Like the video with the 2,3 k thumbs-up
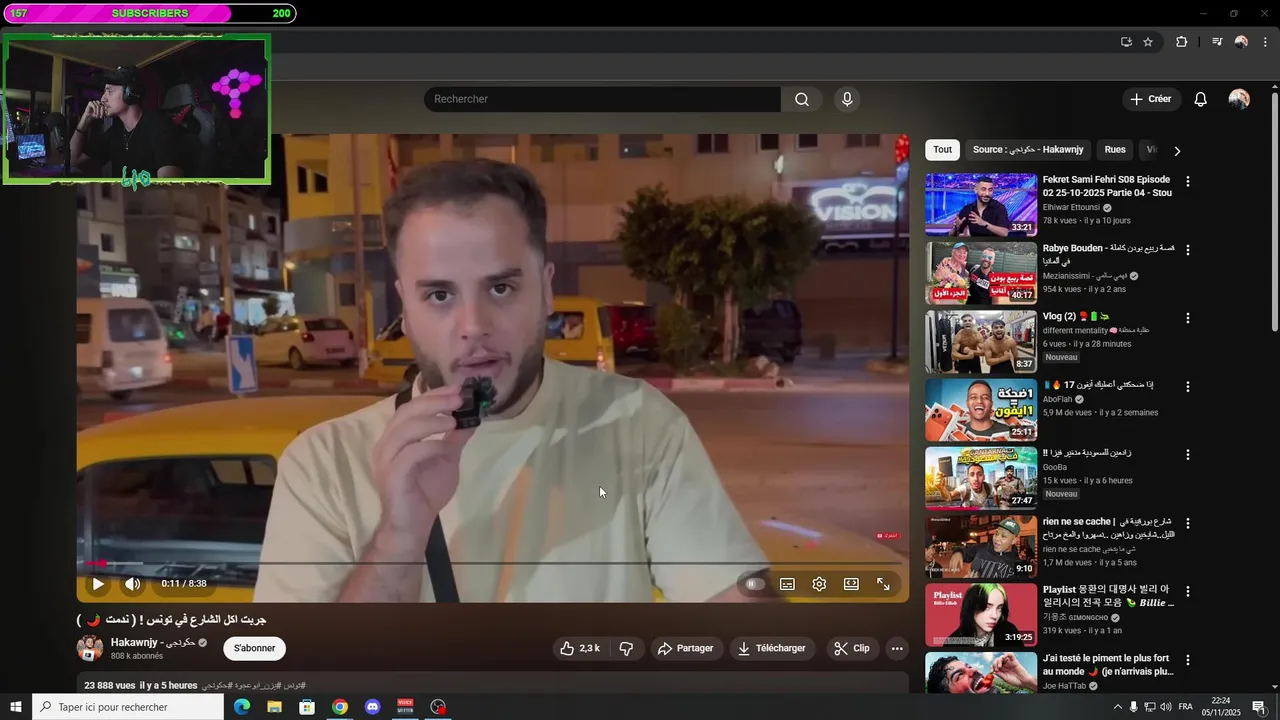This screenshot has width=1280, height=720. 580,648
